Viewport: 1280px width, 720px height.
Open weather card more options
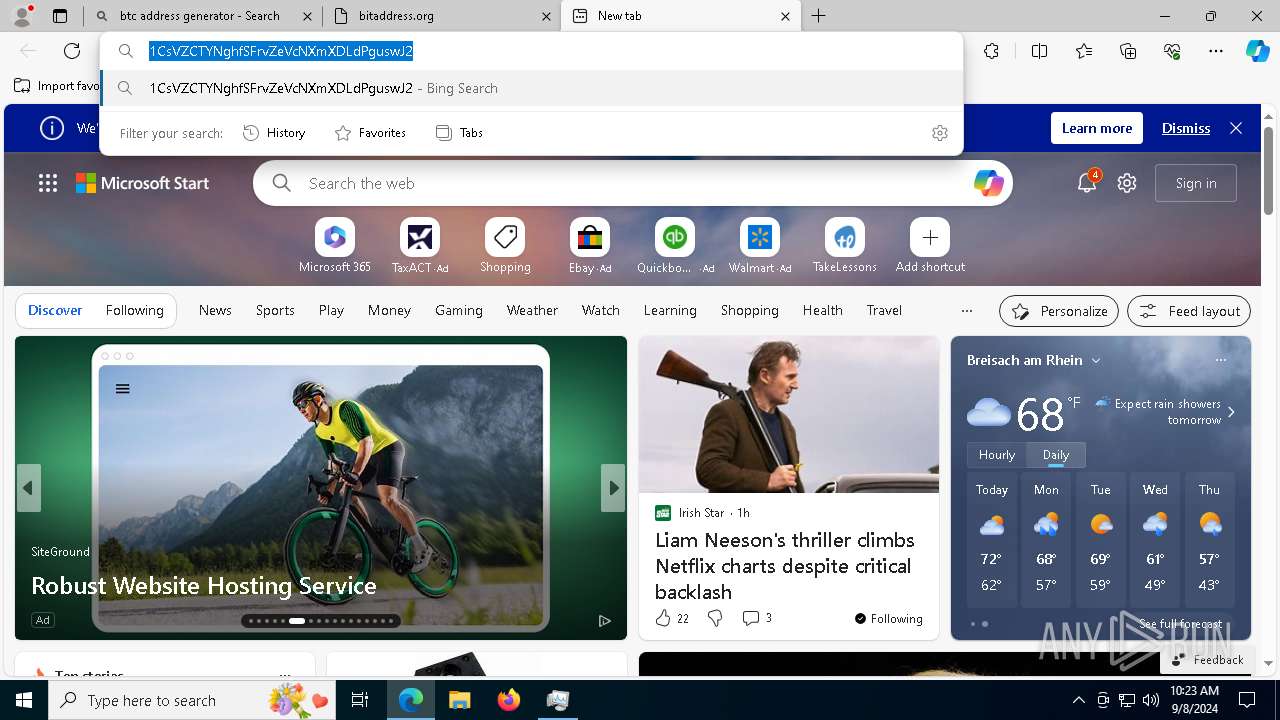(1220, 360)
